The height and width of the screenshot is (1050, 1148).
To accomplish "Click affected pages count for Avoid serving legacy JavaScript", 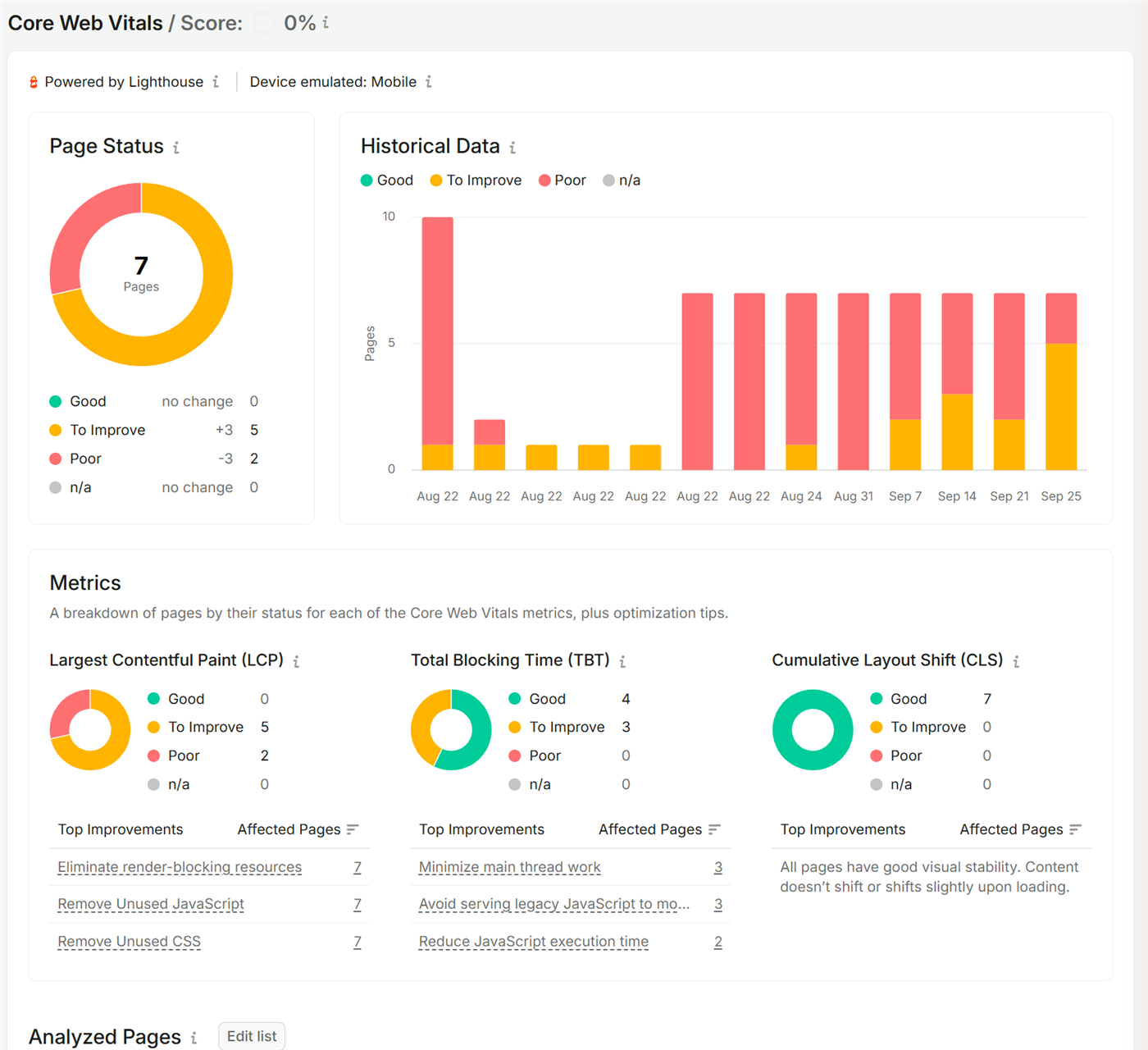I will point(718,904).
